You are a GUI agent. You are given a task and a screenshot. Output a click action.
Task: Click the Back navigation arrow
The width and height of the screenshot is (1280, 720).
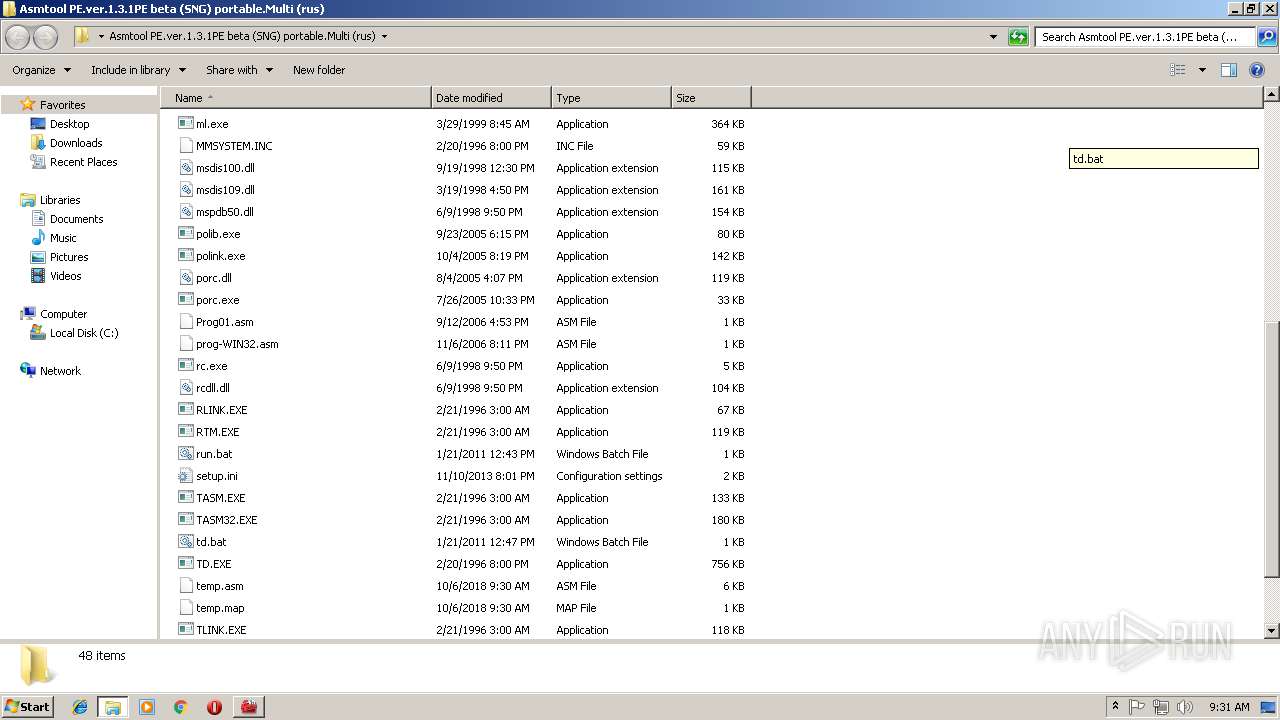pyautogui.click(x=18, y=37)
